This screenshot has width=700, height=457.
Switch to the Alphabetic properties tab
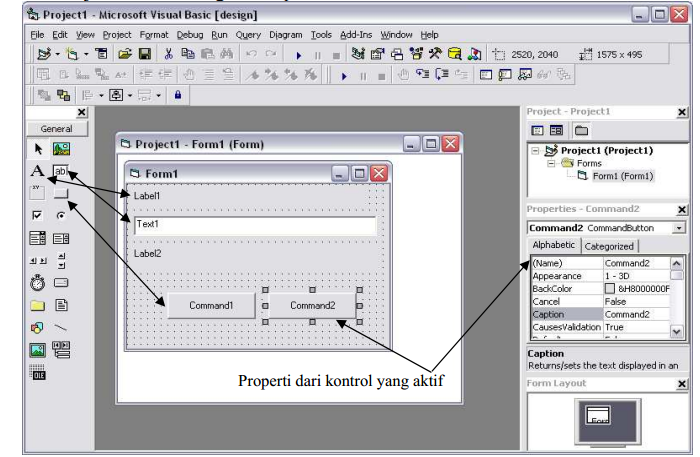tap(554, 245)
